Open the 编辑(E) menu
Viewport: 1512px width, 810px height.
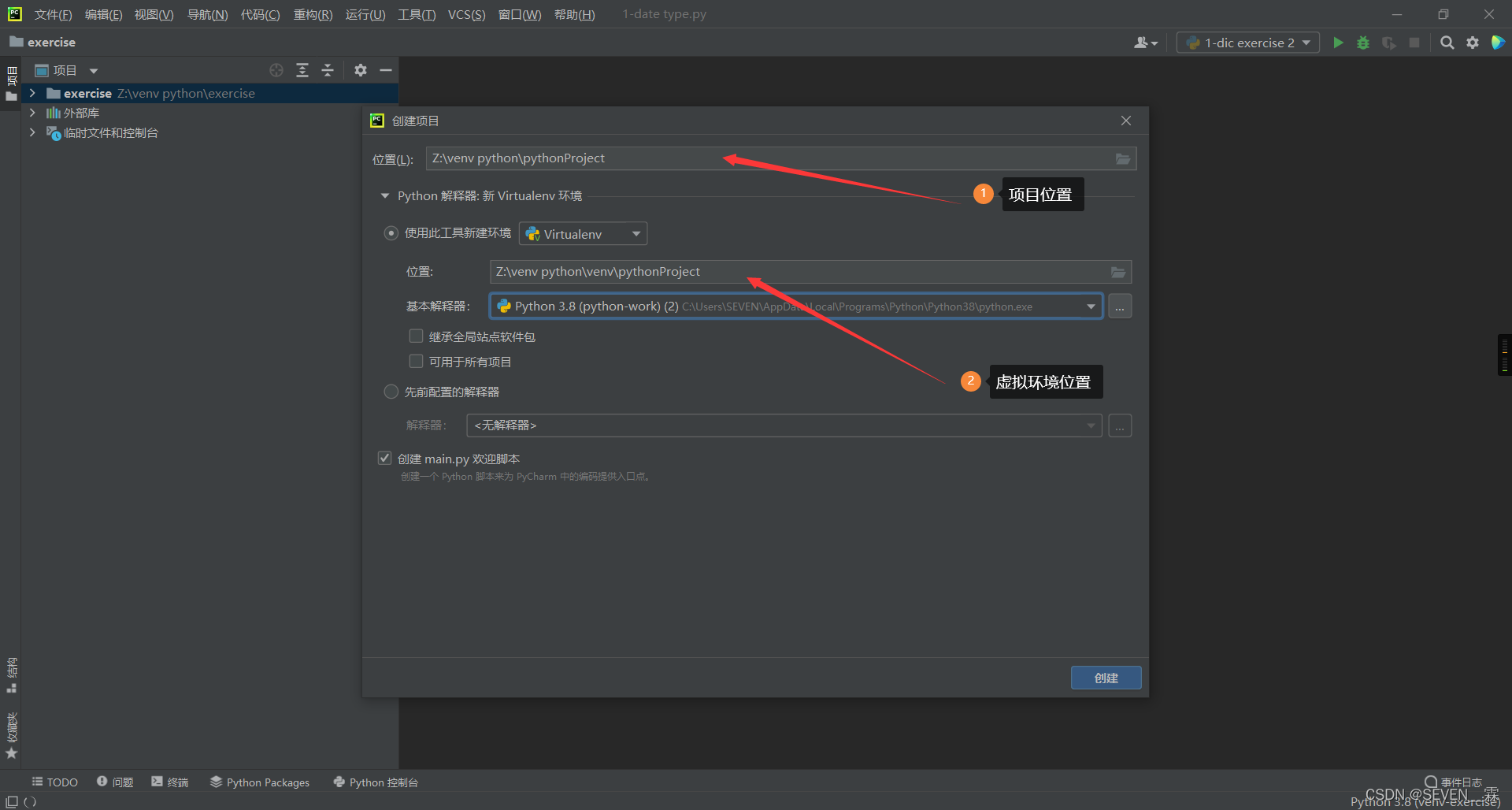click(x=103, y=14)
